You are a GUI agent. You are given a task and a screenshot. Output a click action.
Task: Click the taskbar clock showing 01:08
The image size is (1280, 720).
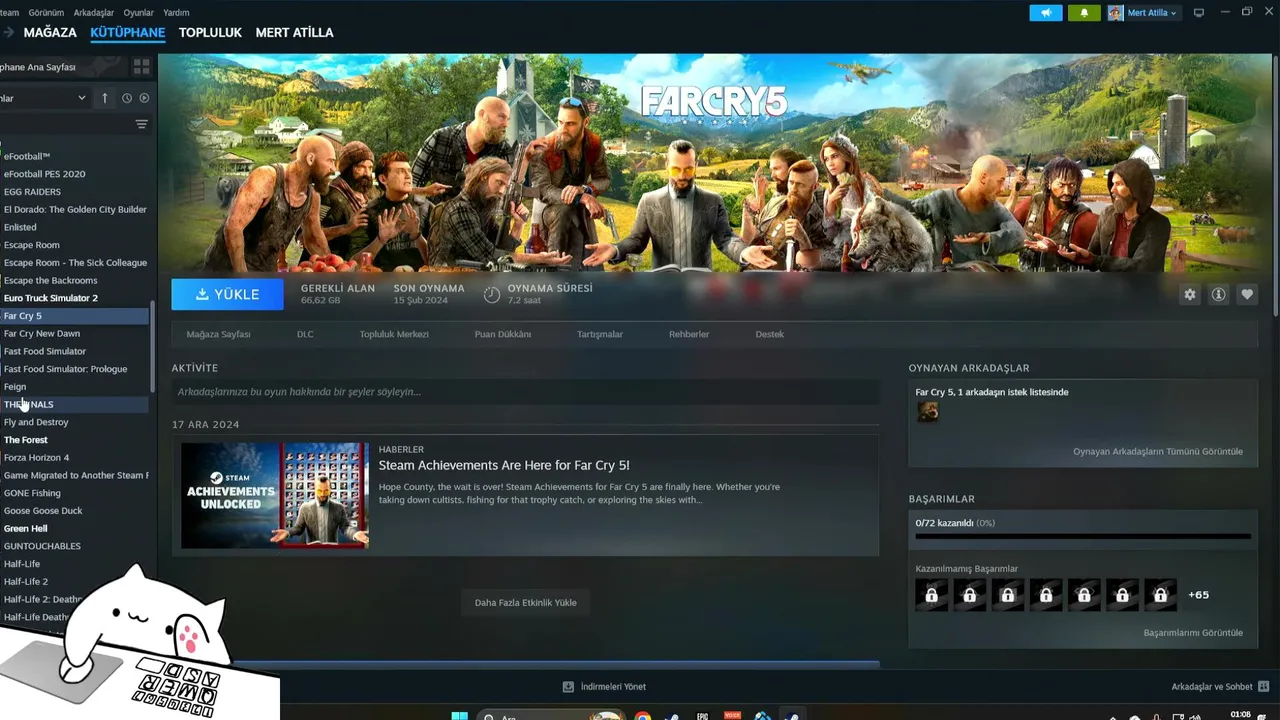tap(1240, 714)
